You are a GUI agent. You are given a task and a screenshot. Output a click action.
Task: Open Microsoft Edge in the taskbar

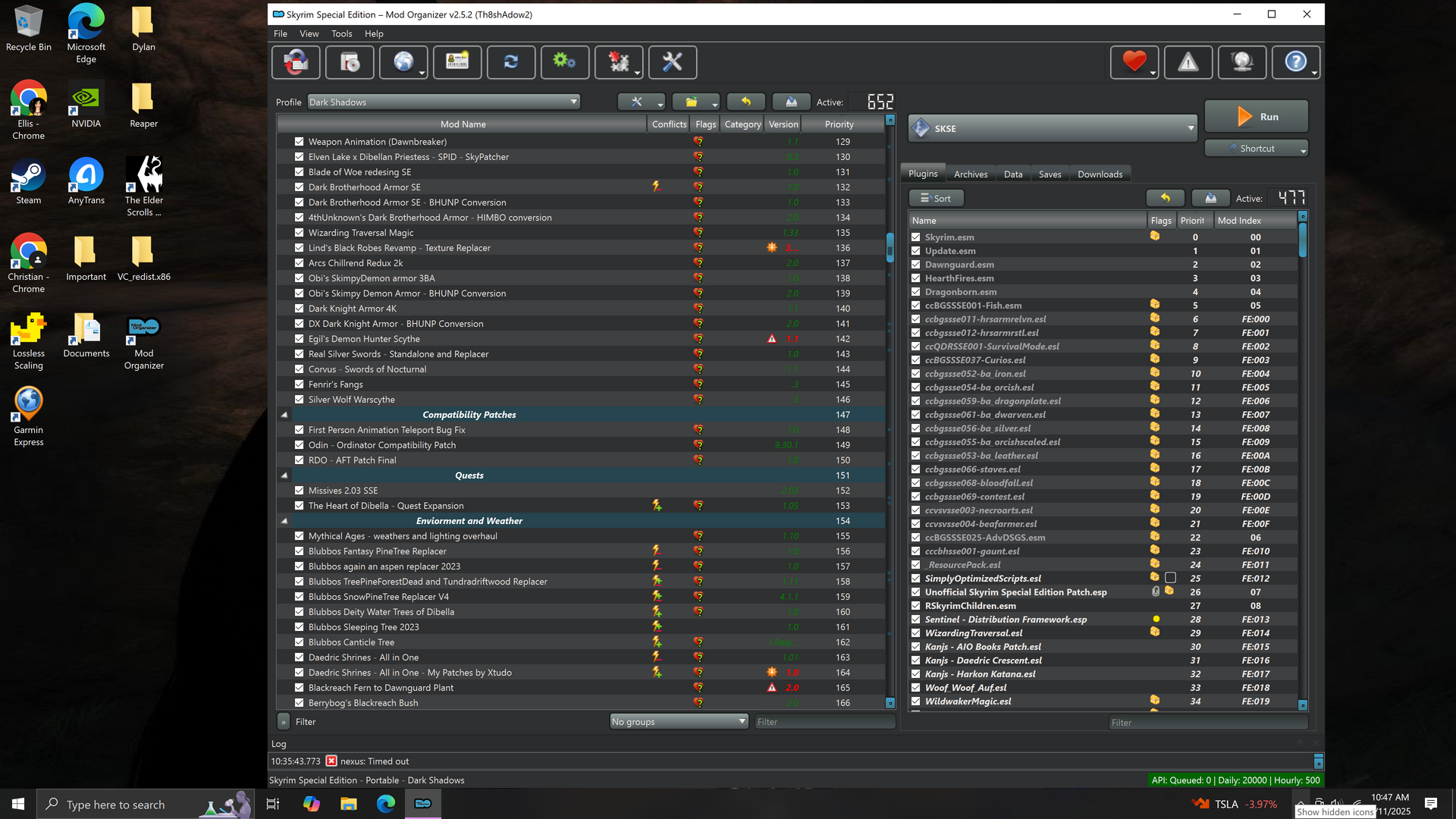[x=386, y=804]
